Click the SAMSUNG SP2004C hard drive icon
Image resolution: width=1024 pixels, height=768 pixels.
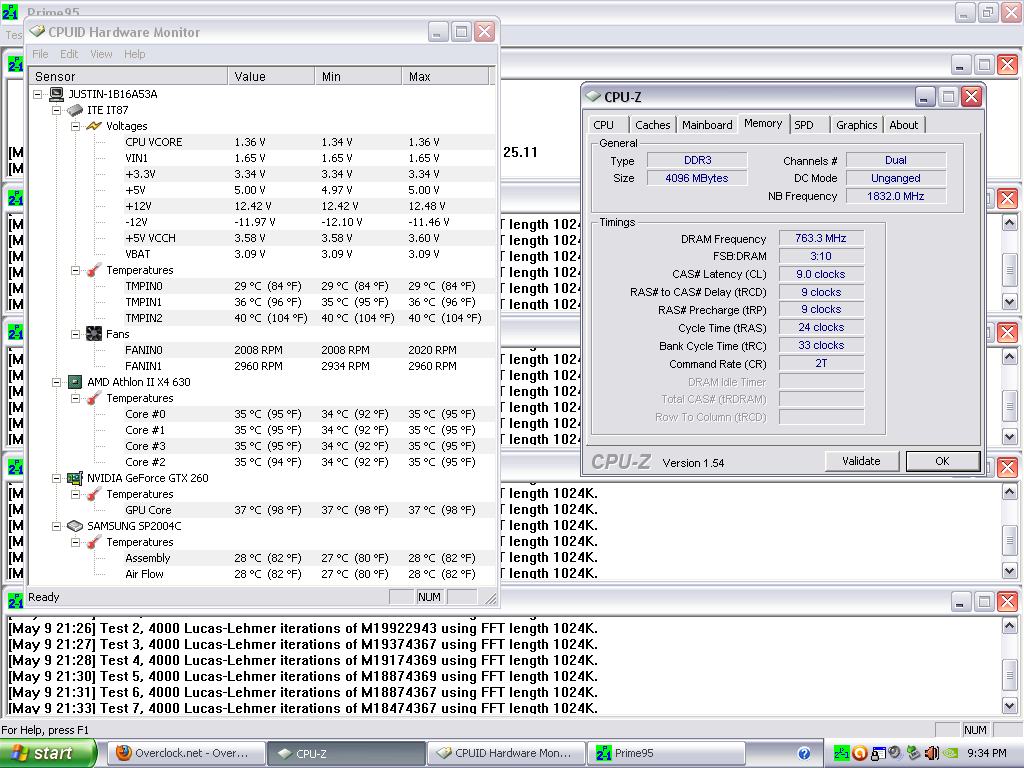tap(75, 526)
